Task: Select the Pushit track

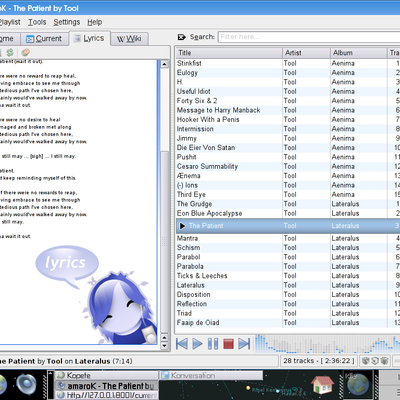Action: [x=186, y=157]
